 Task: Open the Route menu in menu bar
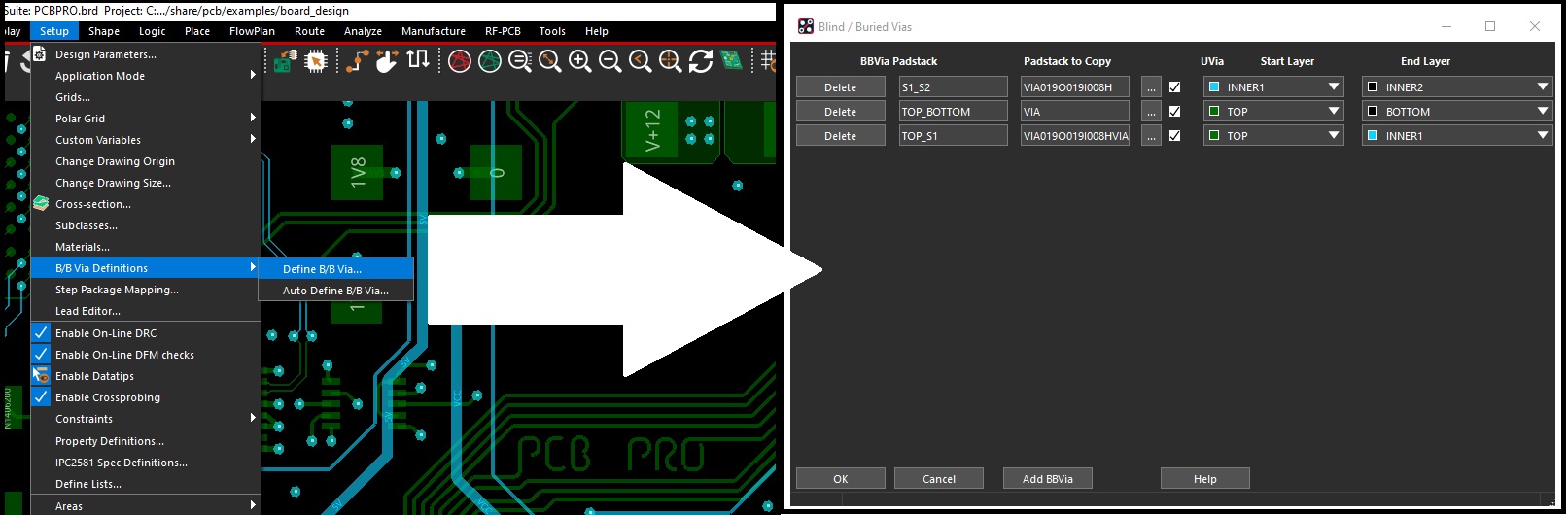click(x=309, y=31)
